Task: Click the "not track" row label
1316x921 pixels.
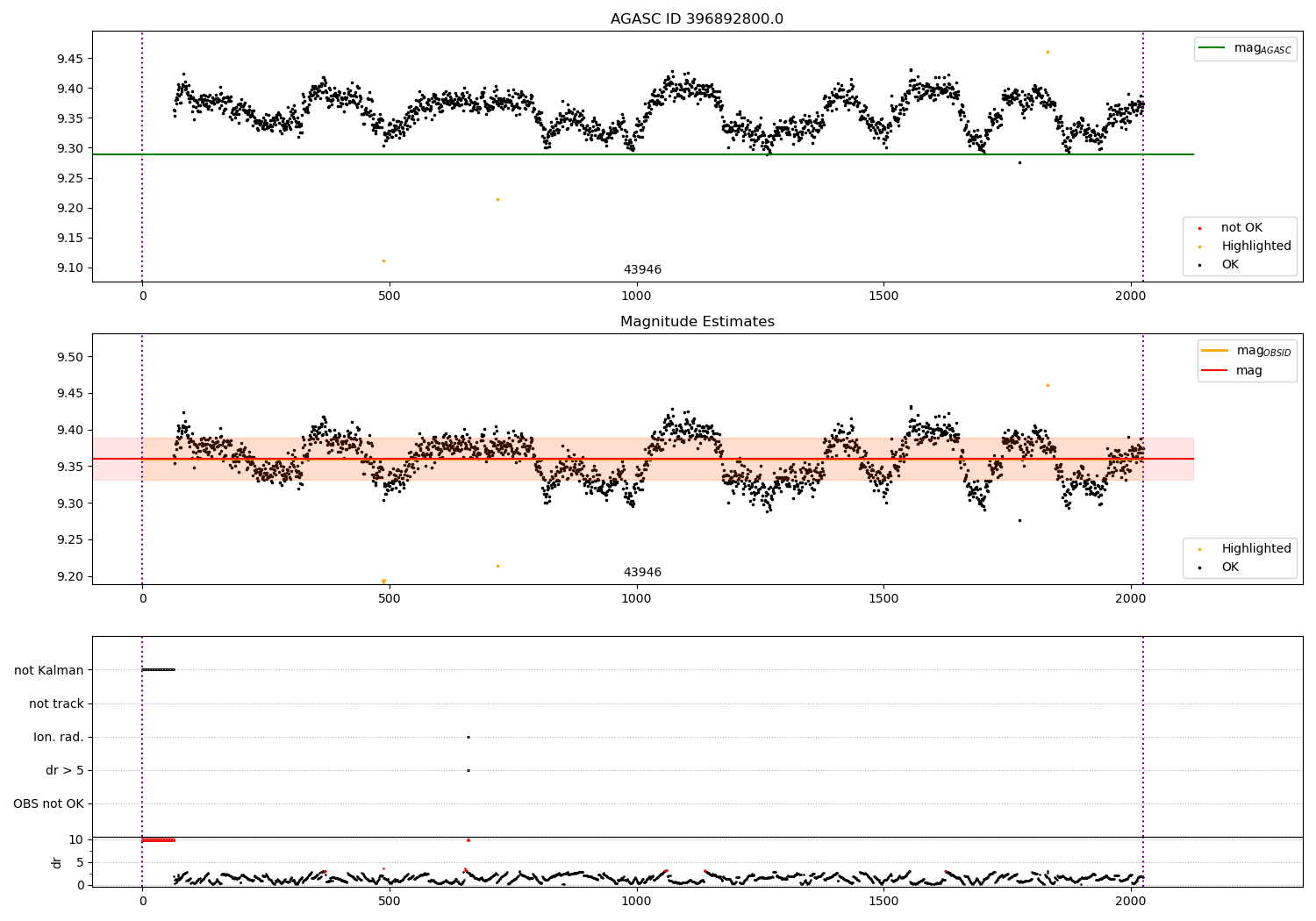Action: pos(56,703)
